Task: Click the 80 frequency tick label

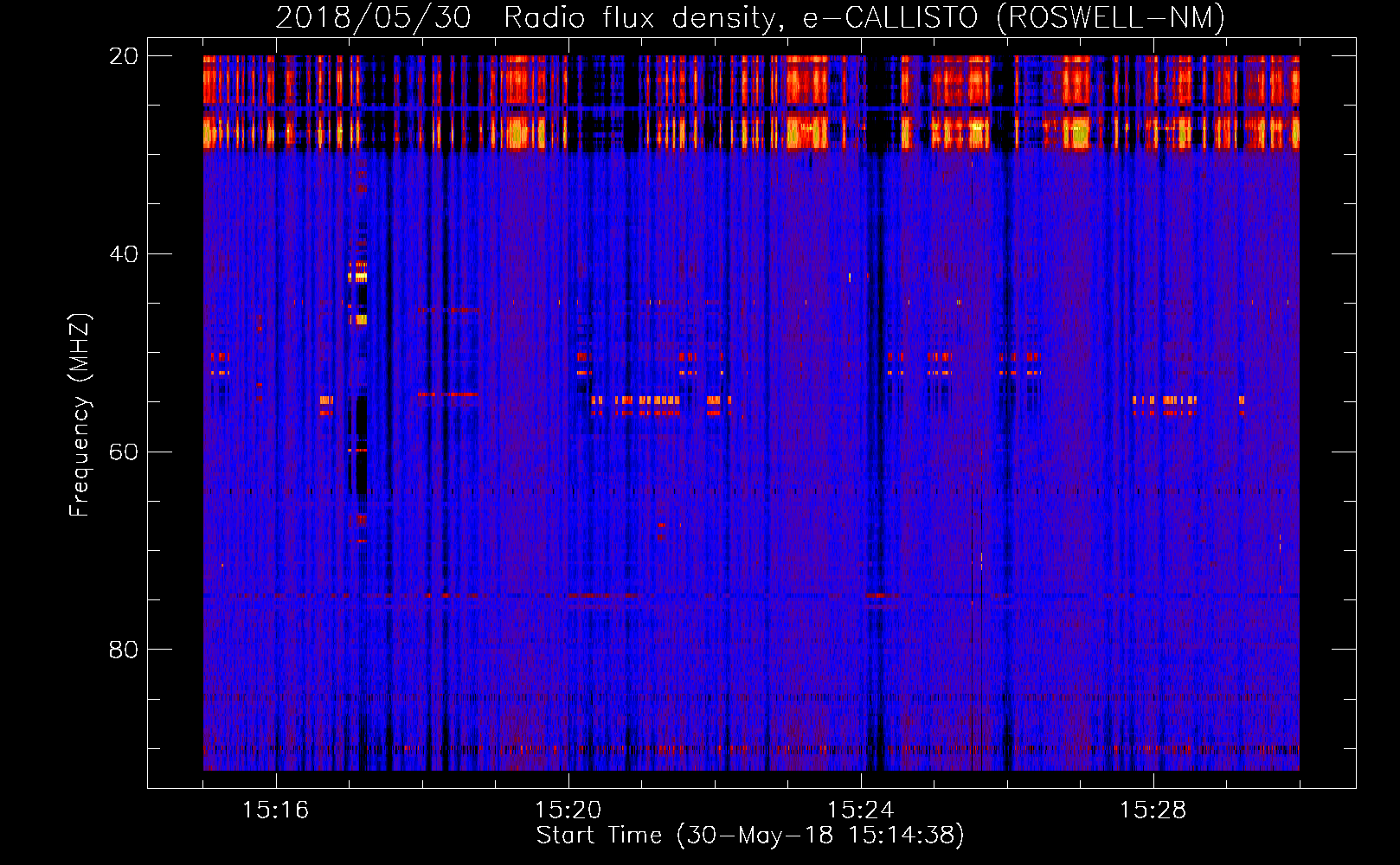Action: (124, 650)
